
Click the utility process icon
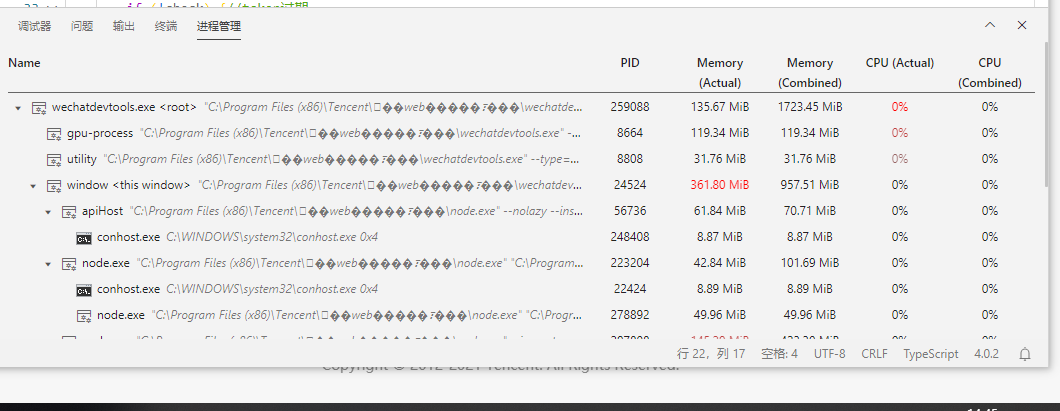54,160
